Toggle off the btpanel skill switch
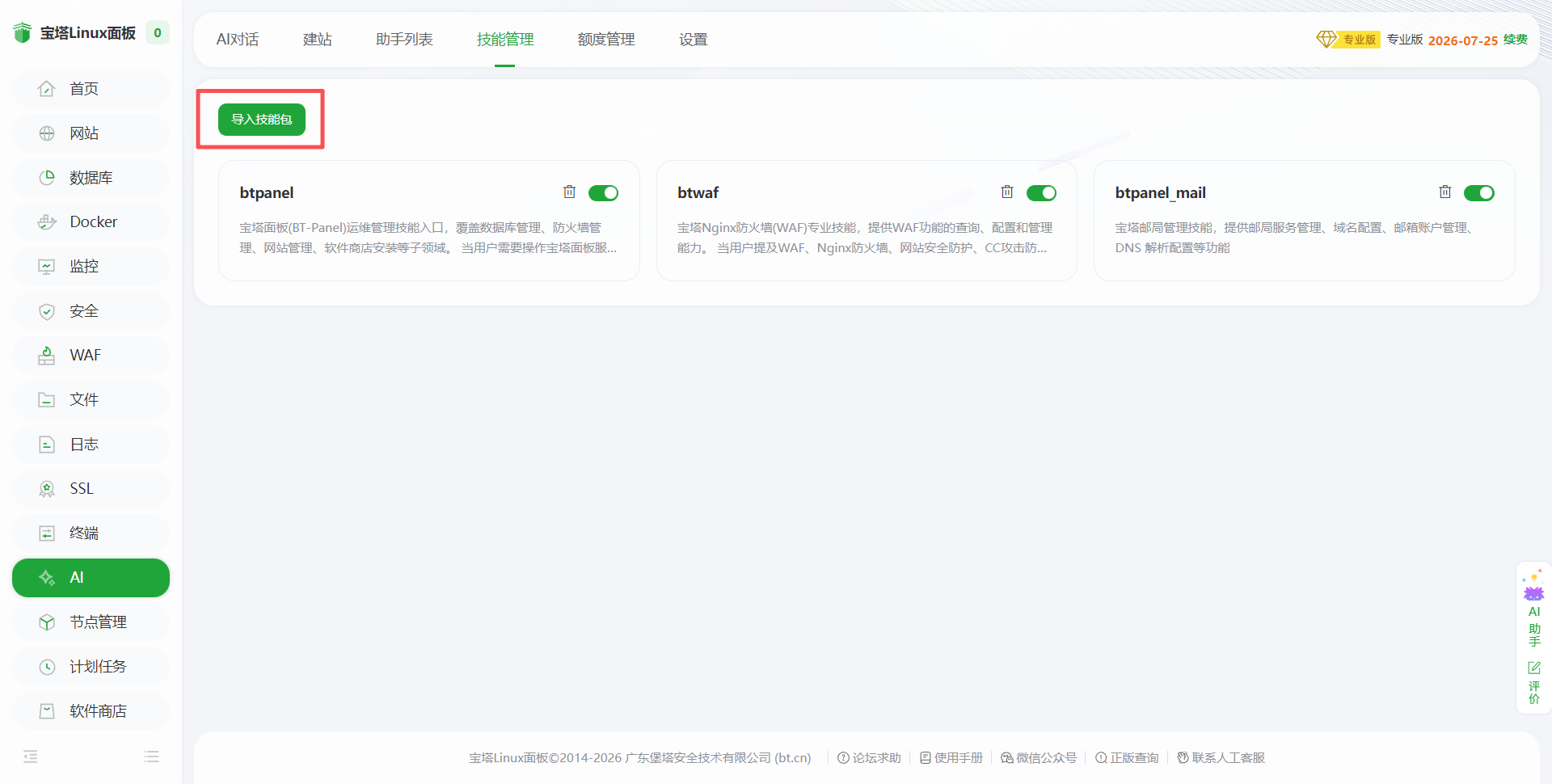 (603, 193)
